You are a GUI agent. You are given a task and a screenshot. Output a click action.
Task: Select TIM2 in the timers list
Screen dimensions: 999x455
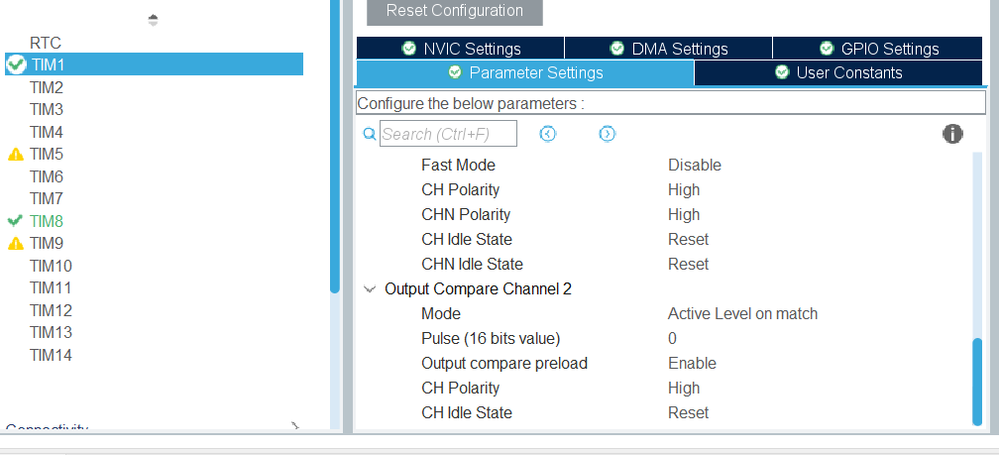click(47, 87)
